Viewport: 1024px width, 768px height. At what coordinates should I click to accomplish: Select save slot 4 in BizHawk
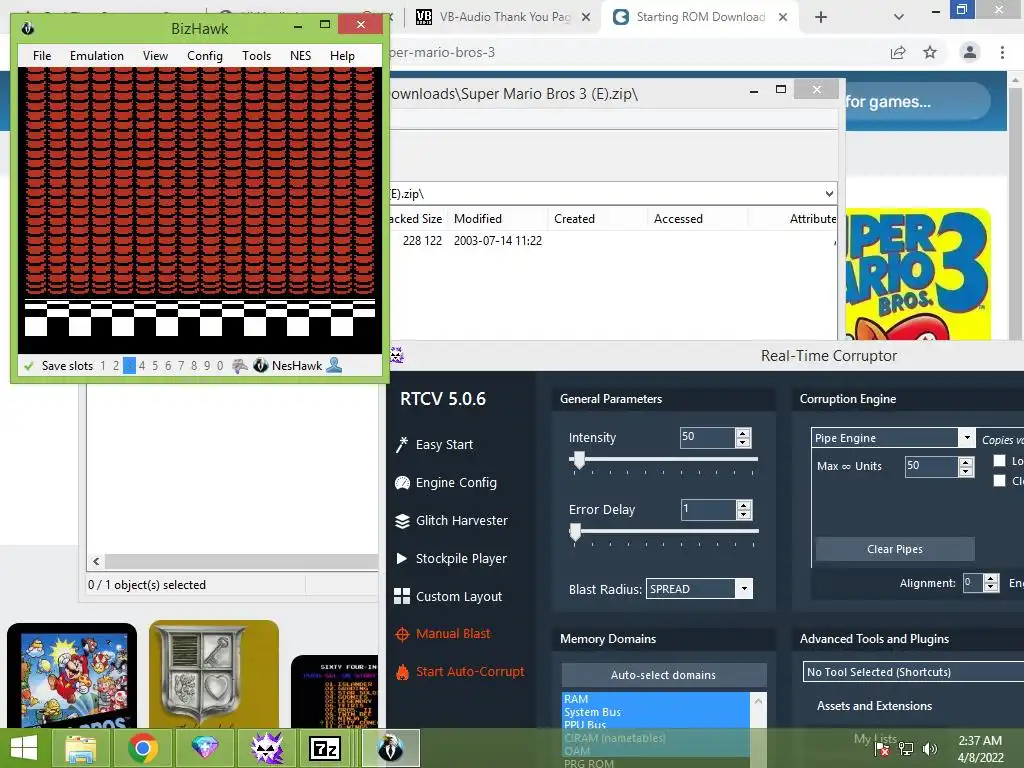(142, 366)
